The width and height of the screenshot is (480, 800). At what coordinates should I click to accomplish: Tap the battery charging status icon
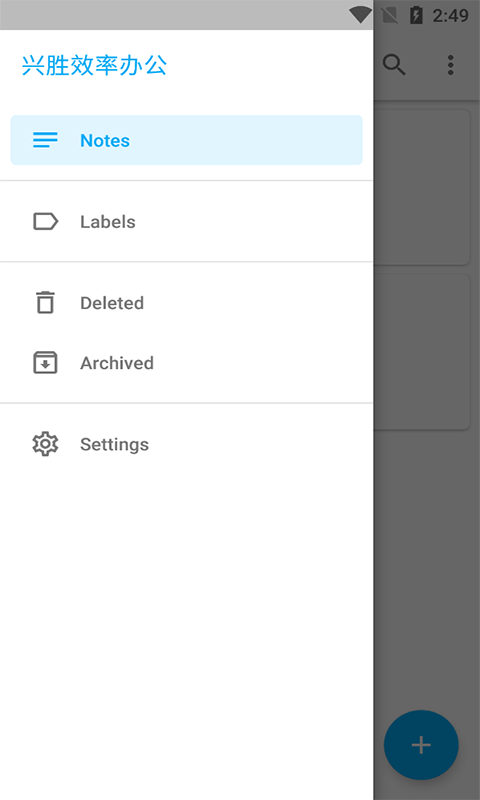point(416,15)
